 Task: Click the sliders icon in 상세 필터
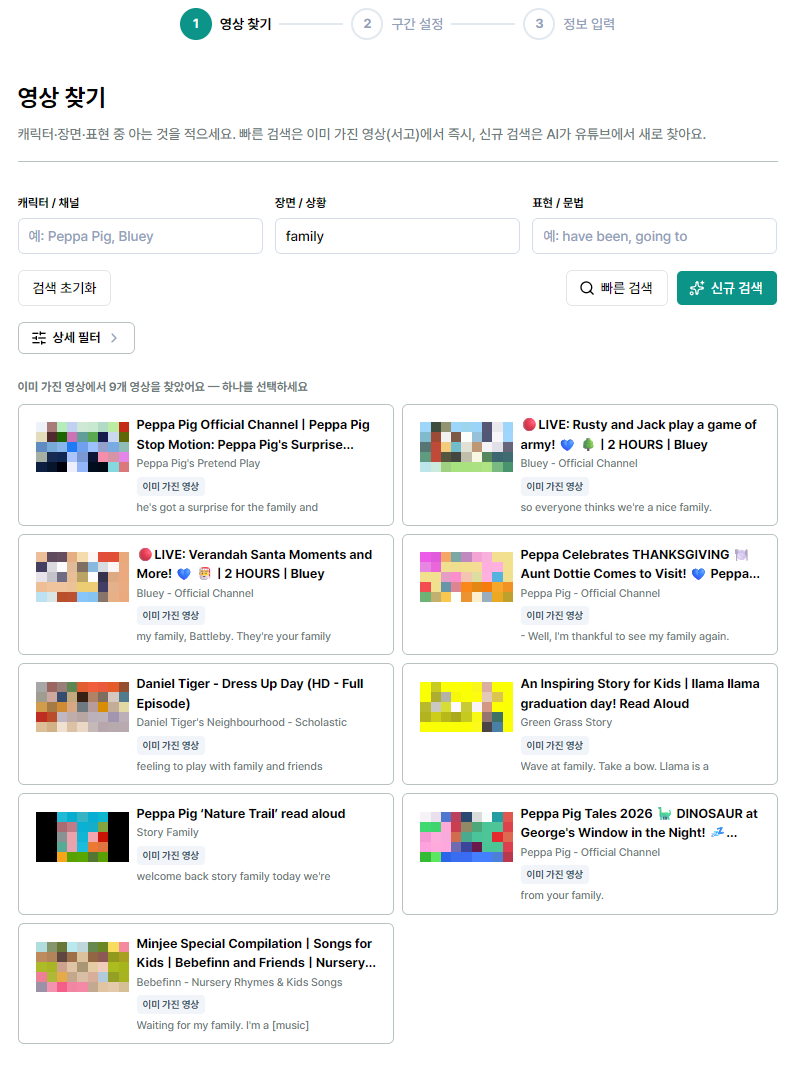(x=39, y=338)
